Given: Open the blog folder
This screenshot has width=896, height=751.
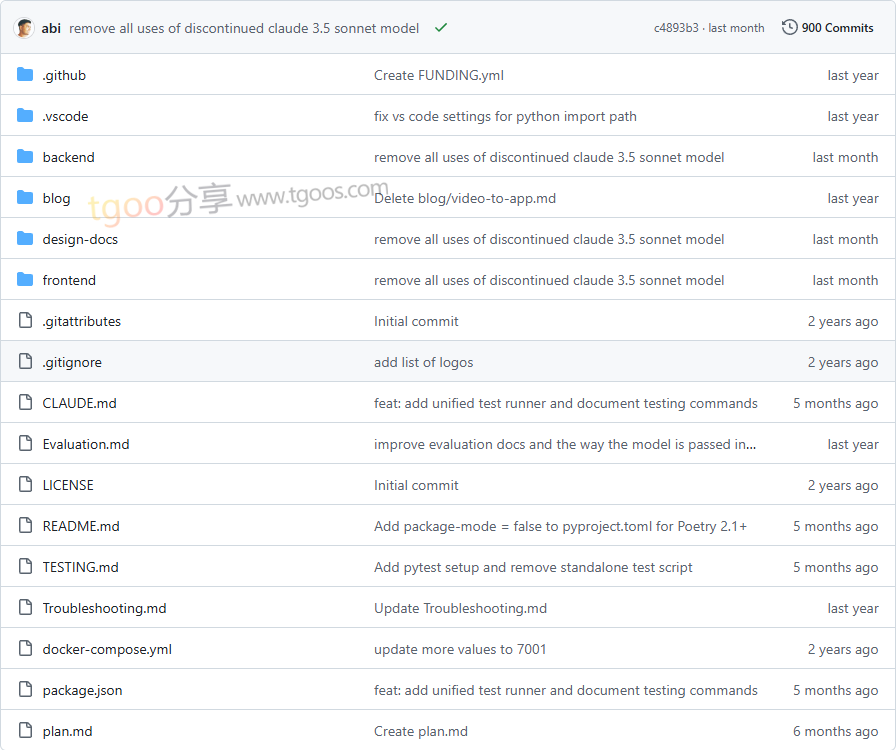Looking at the screenshot, I should pos(56,198).
